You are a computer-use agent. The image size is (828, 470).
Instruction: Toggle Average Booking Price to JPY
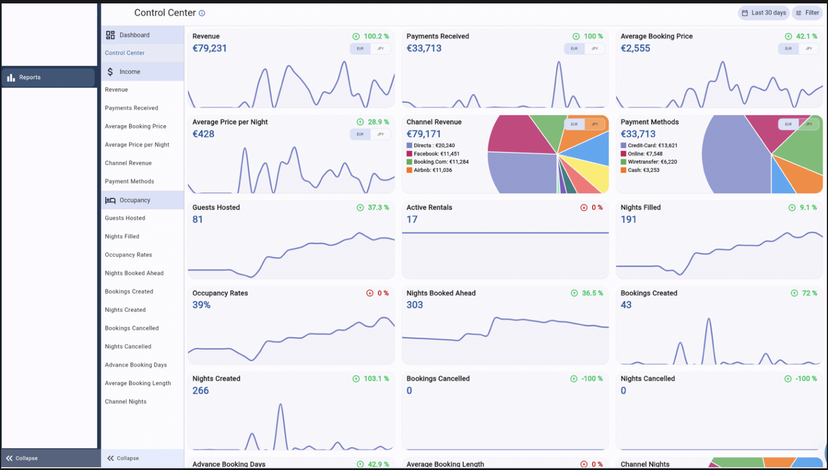(808, 48)
